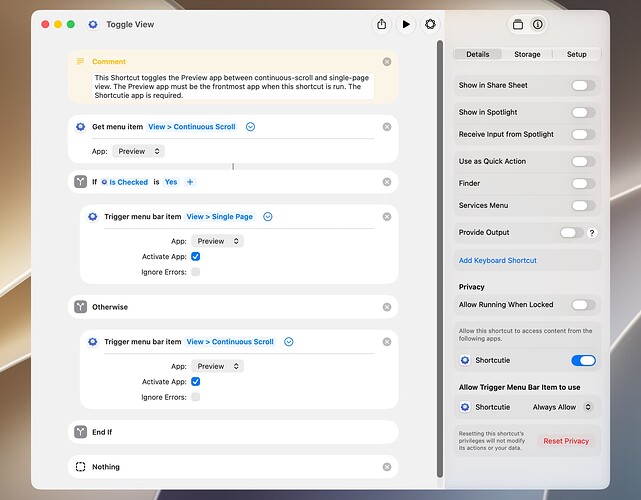Click the Share shortcut icon in toolbar
Viewport: 641px width, 500px height.
(381, 24)
